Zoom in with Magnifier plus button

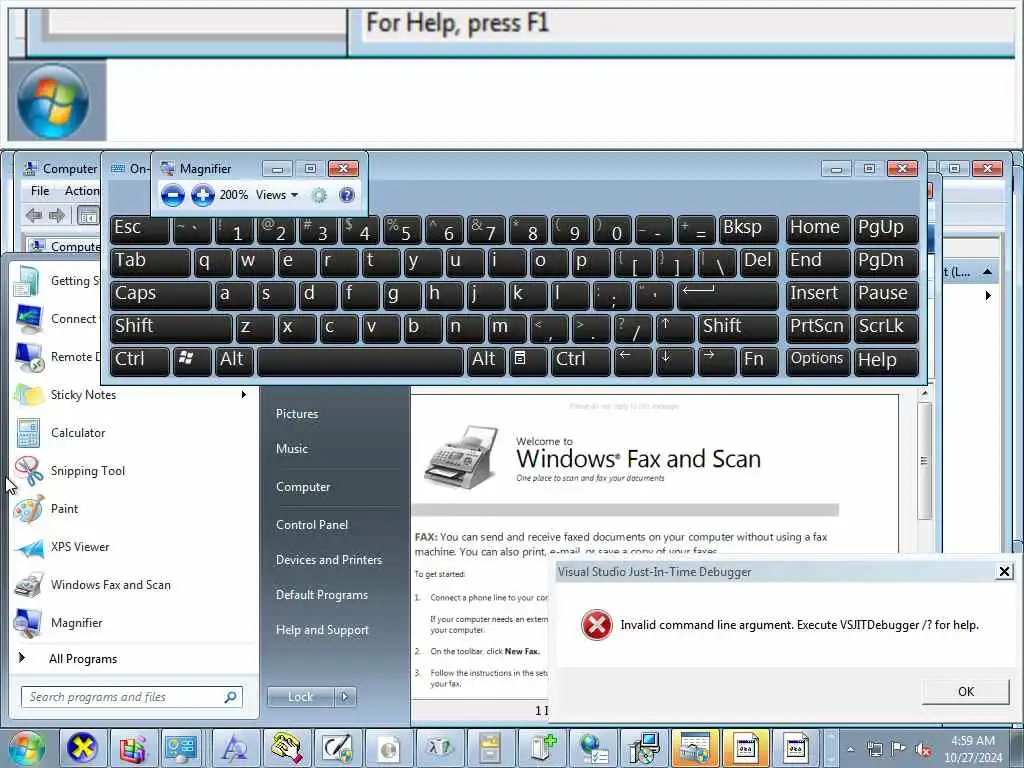pyautogui.click(x=202, y=195)
